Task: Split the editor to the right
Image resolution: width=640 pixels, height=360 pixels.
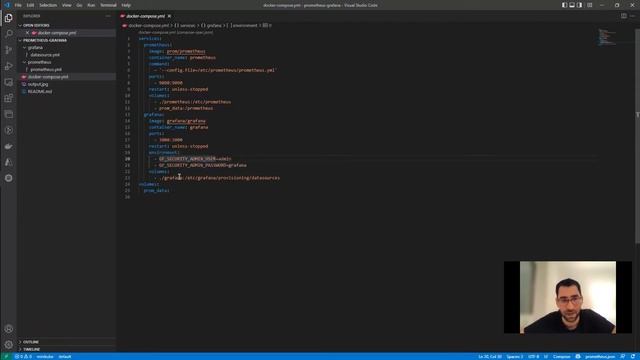Action: pyautogui.click(x=624, y=16)
